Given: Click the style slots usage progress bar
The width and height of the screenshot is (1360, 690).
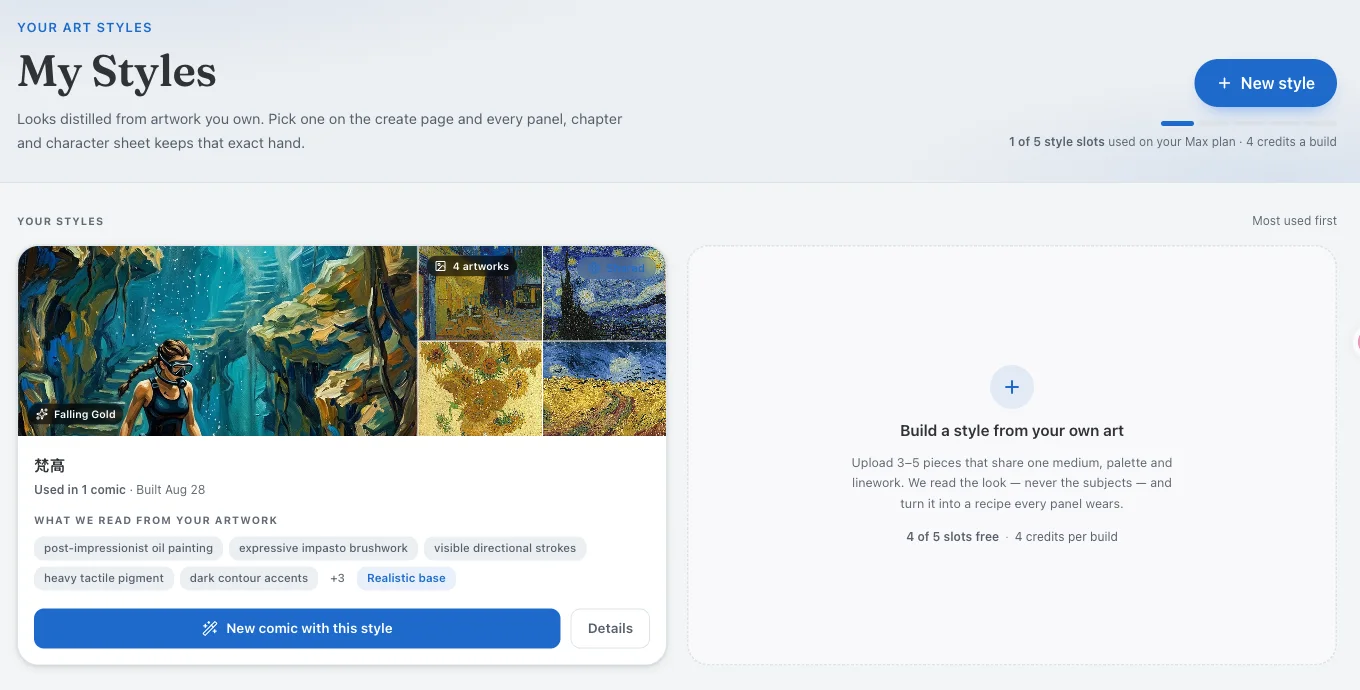Looking at the screenshot, I should tap(1249, 123).
